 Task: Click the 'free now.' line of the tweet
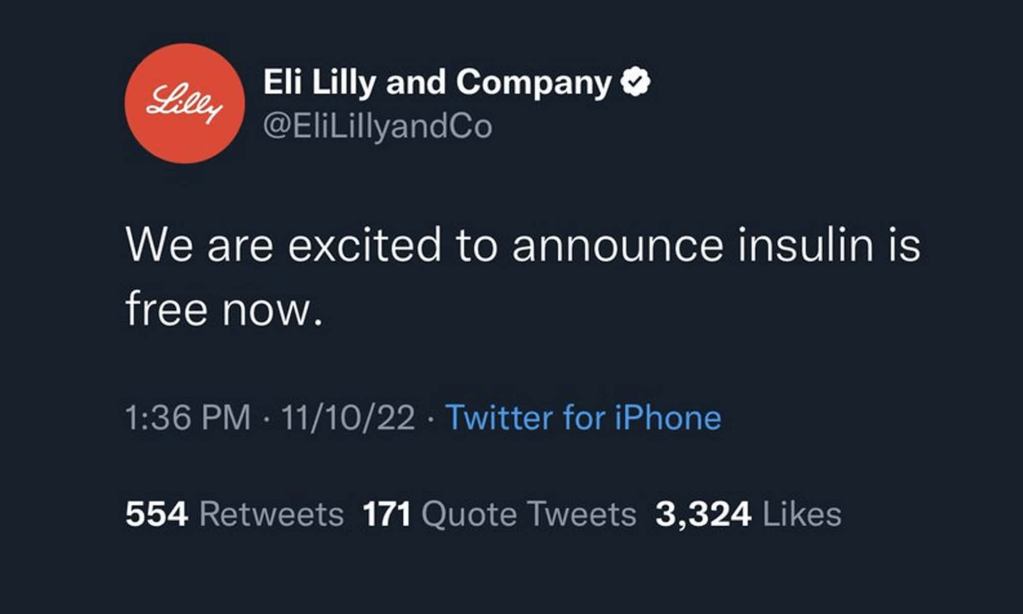click(224, 309)
